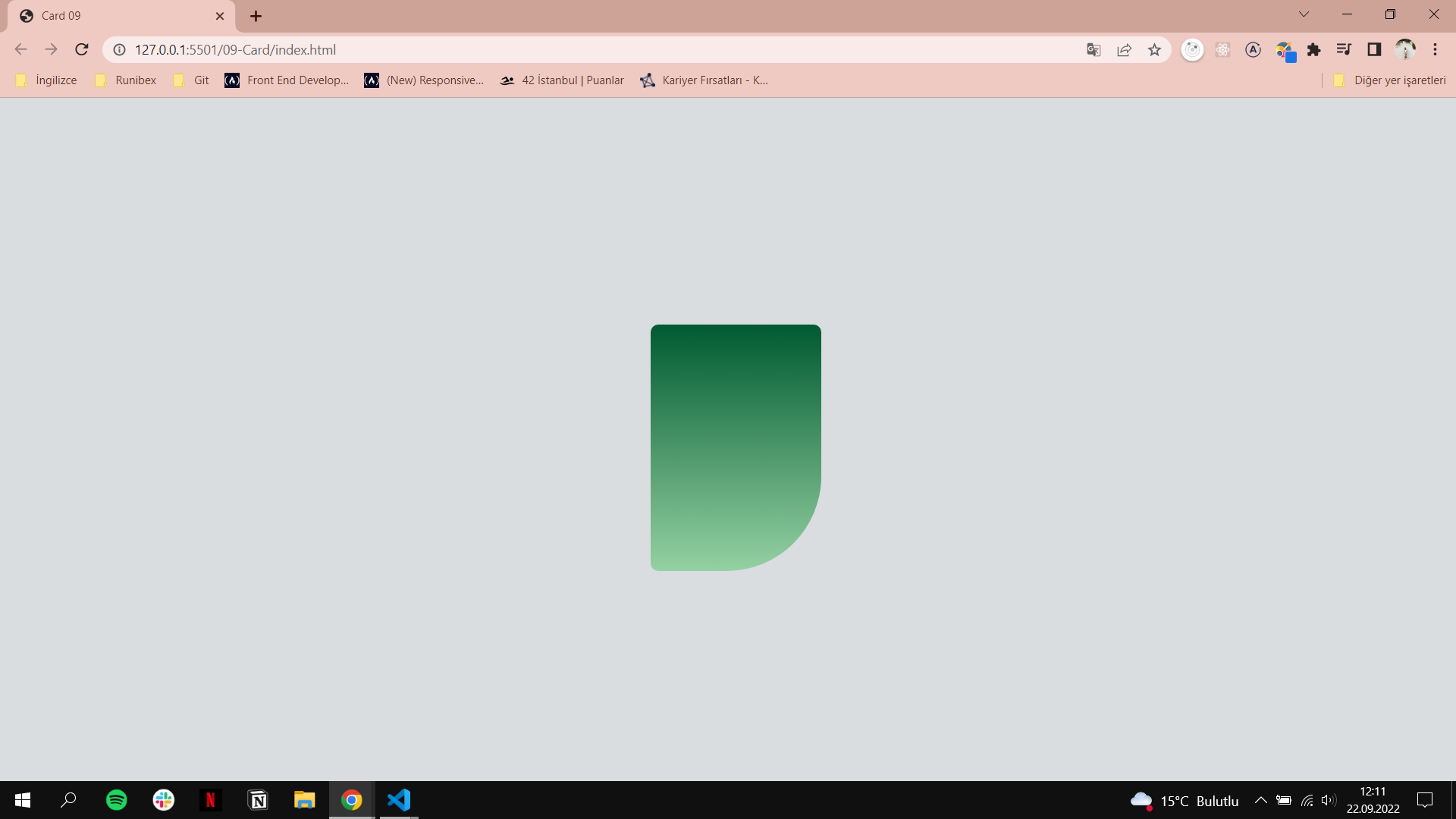Click the share page icon
This screenshot has height=819, width=1456.
point(1124,50)
